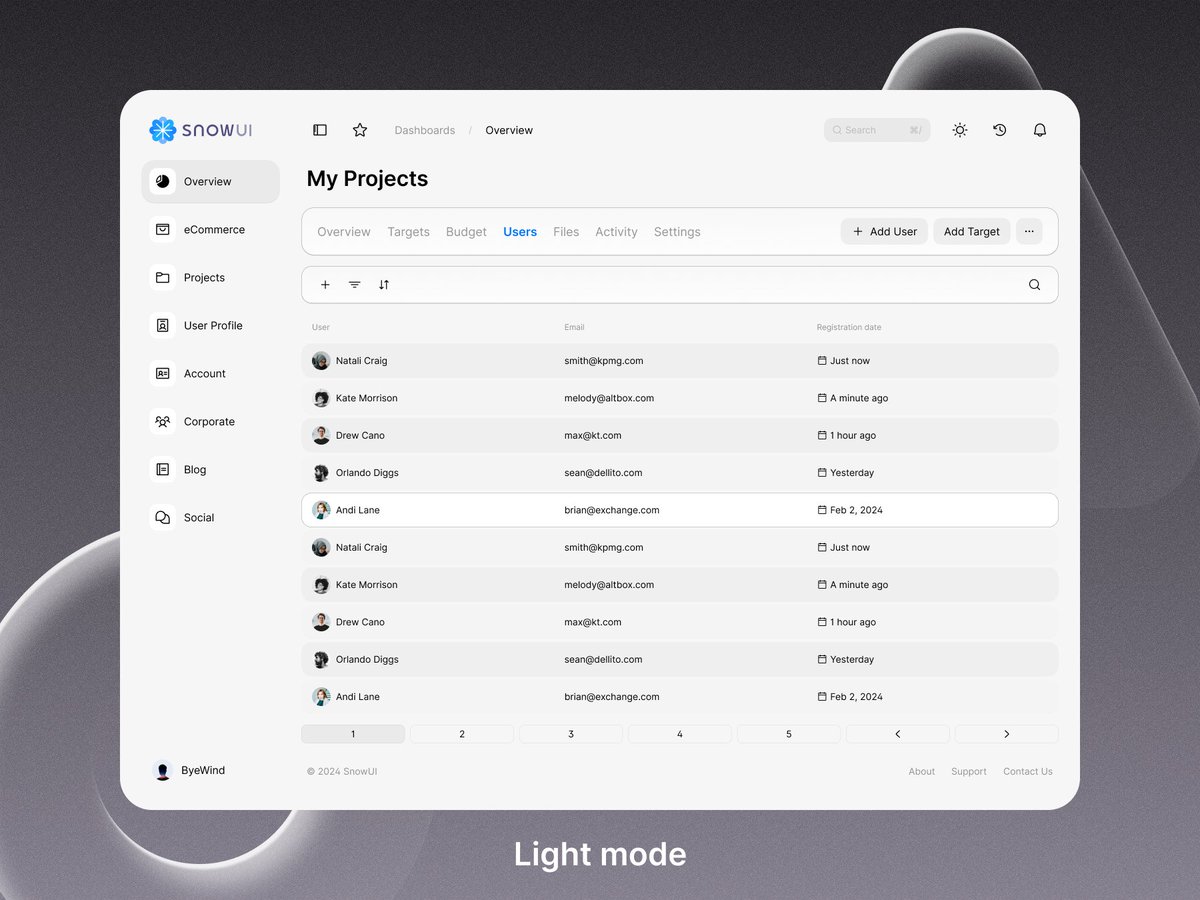The image size is (1200, 900).
Task: Click the Add User button
Action: point(884,231)
